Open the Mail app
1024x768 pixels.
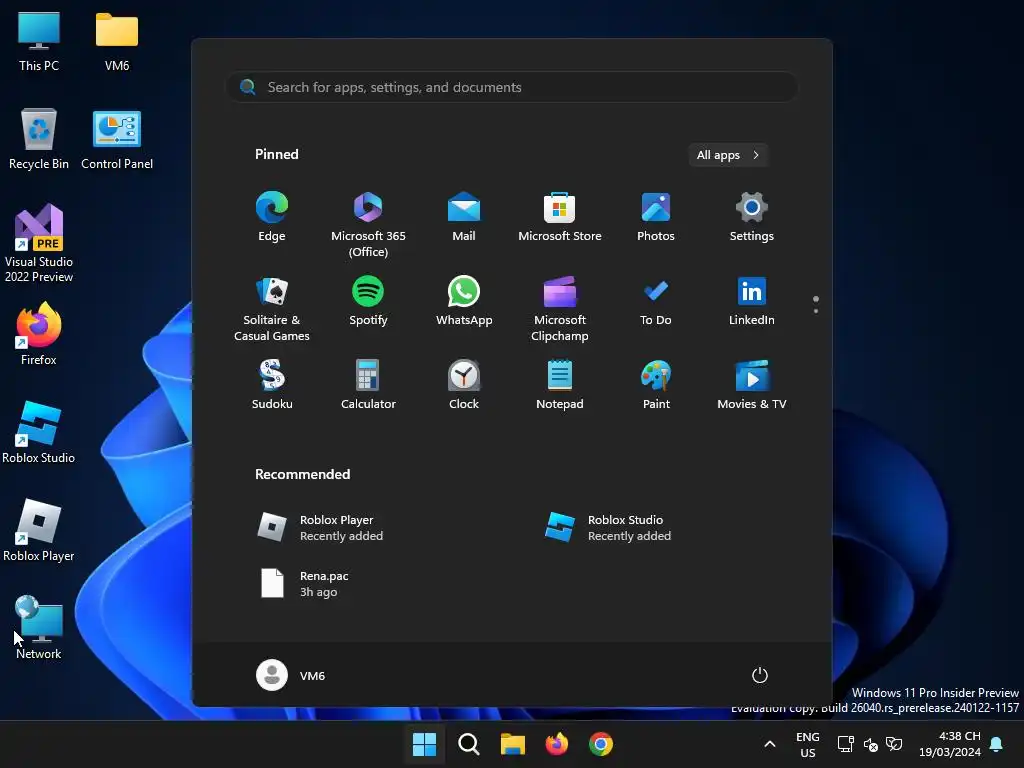[464, 217]
